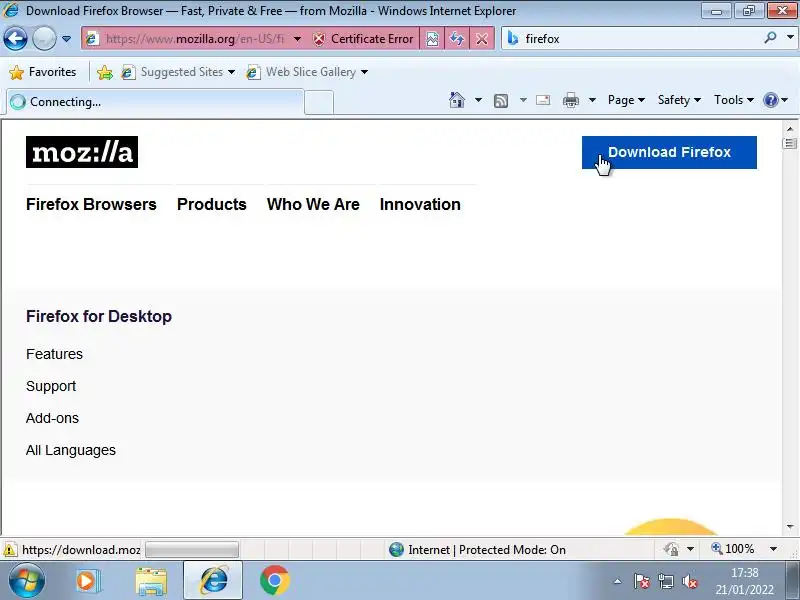Viewport: 800px width, 600px height.
Task: Open the All Languages link
Action: tap(71, 451)
